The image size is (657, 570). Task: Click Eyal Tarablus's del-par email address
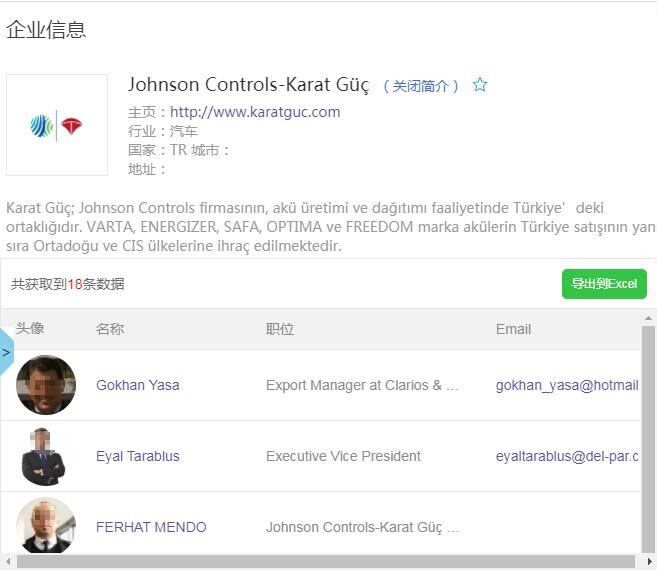click(x=567, y=456)
